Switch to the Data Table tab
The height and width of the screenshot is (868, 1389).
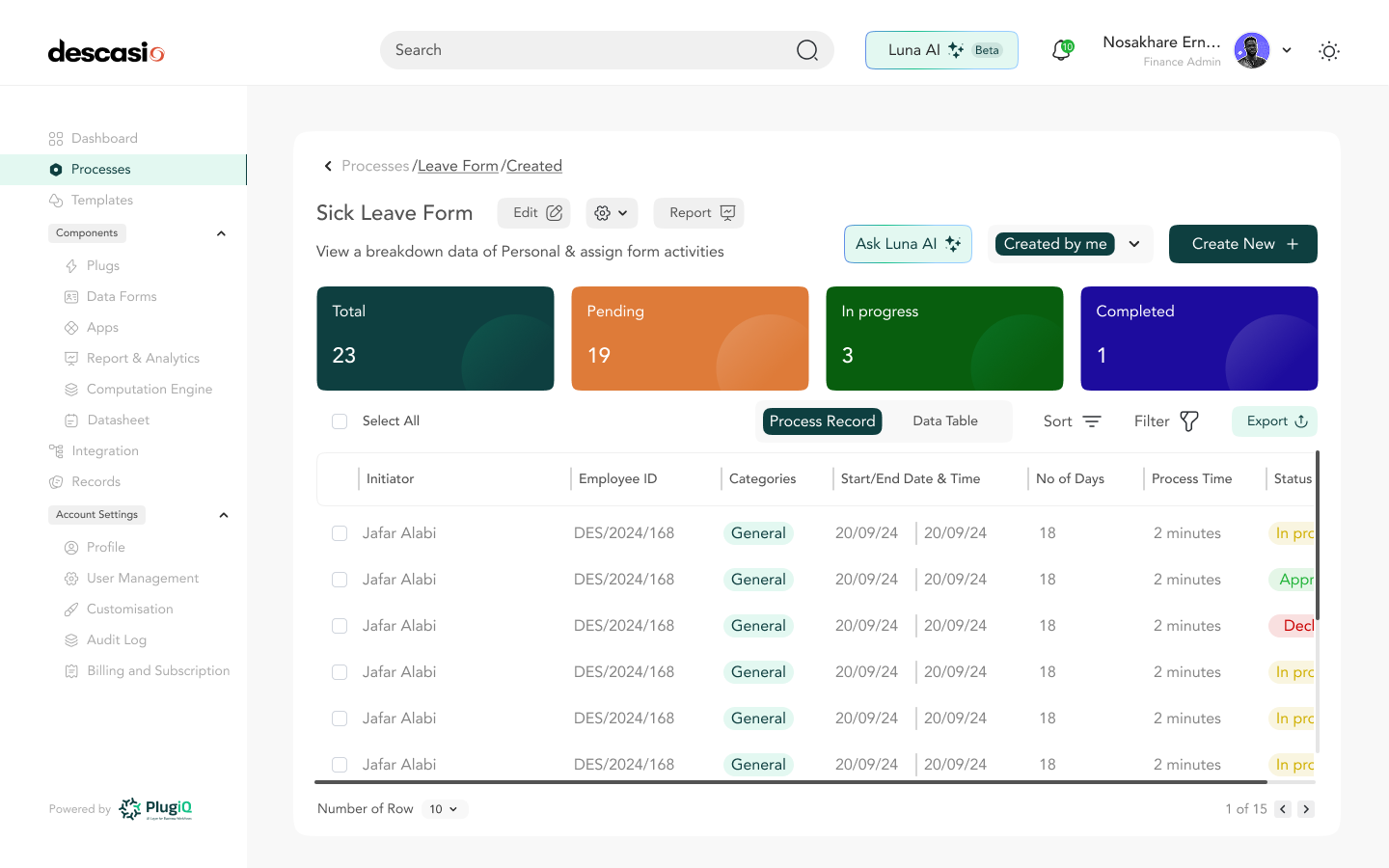(x=945, y=421)
